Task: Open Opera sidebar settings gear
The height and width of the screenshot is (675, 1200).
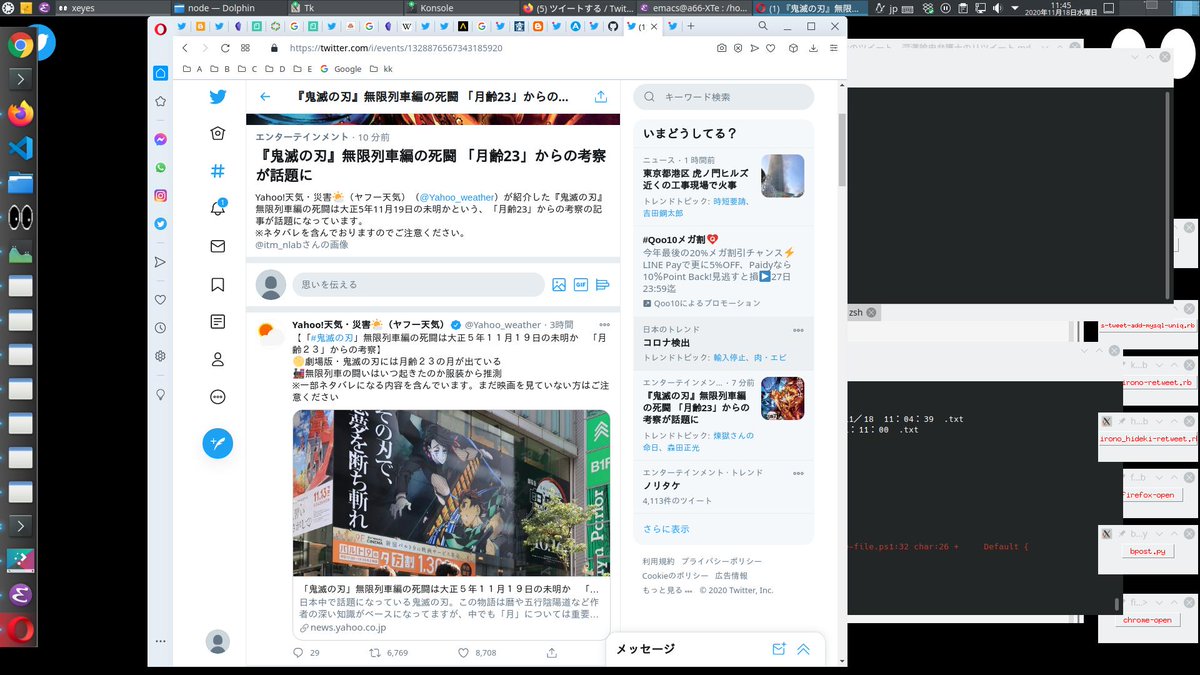Action: pyautogui.click(x=160, y=355)
